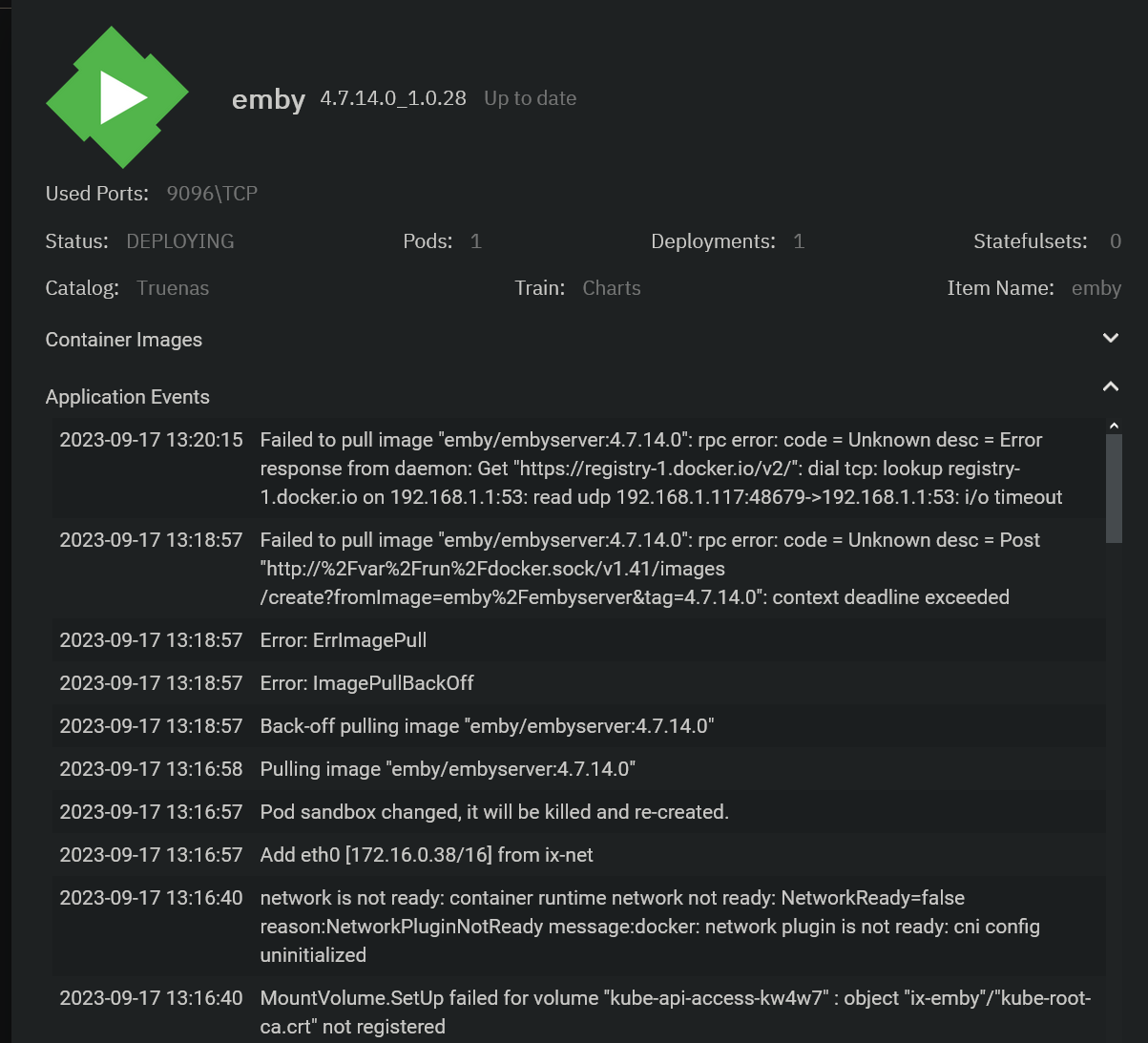Select the Error: ImagePullBackOff event row
The image size is (1148, 1043).
pyautogui.click(x=578, y=683)
